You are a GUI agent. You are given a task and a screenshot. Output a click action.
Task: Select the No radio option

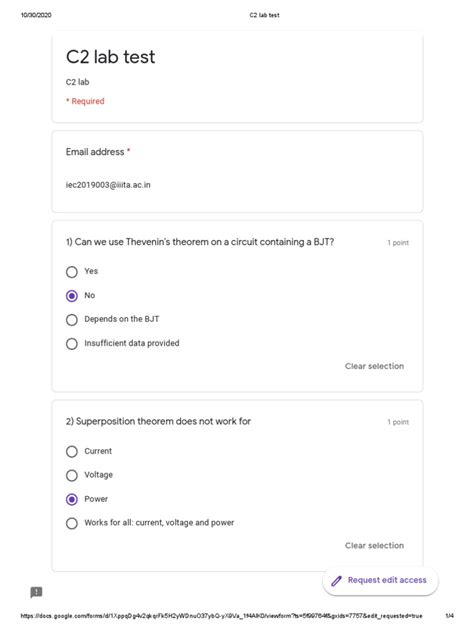pos(72,296)
